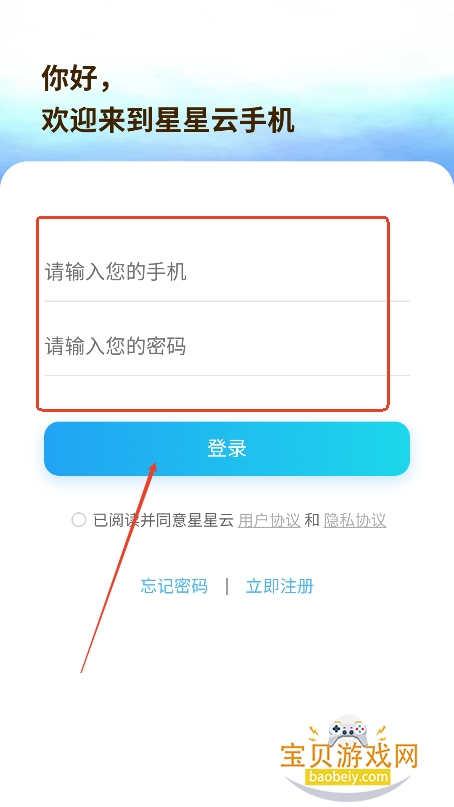The height and width of the screenshot is (807, 454).
Task: Click the 你好, greeting heading
Action: point(76,79)
